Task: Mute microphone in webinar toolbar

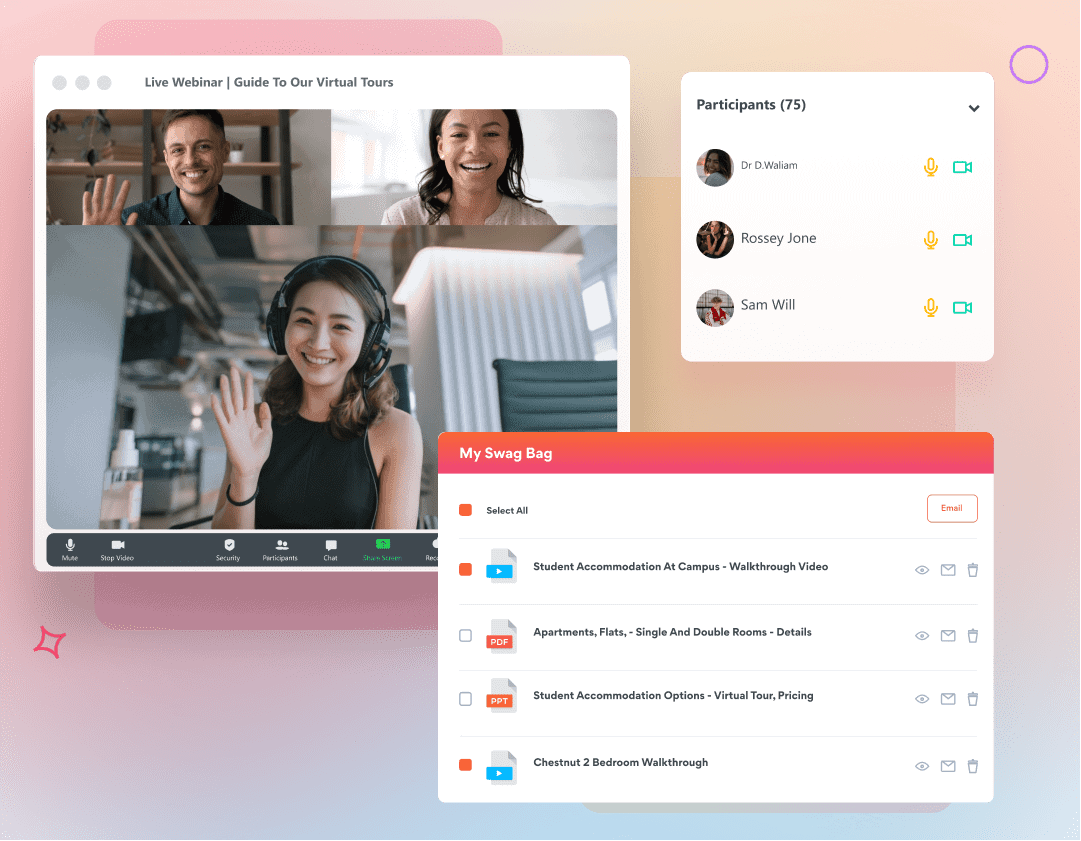Action: (70, 545)
